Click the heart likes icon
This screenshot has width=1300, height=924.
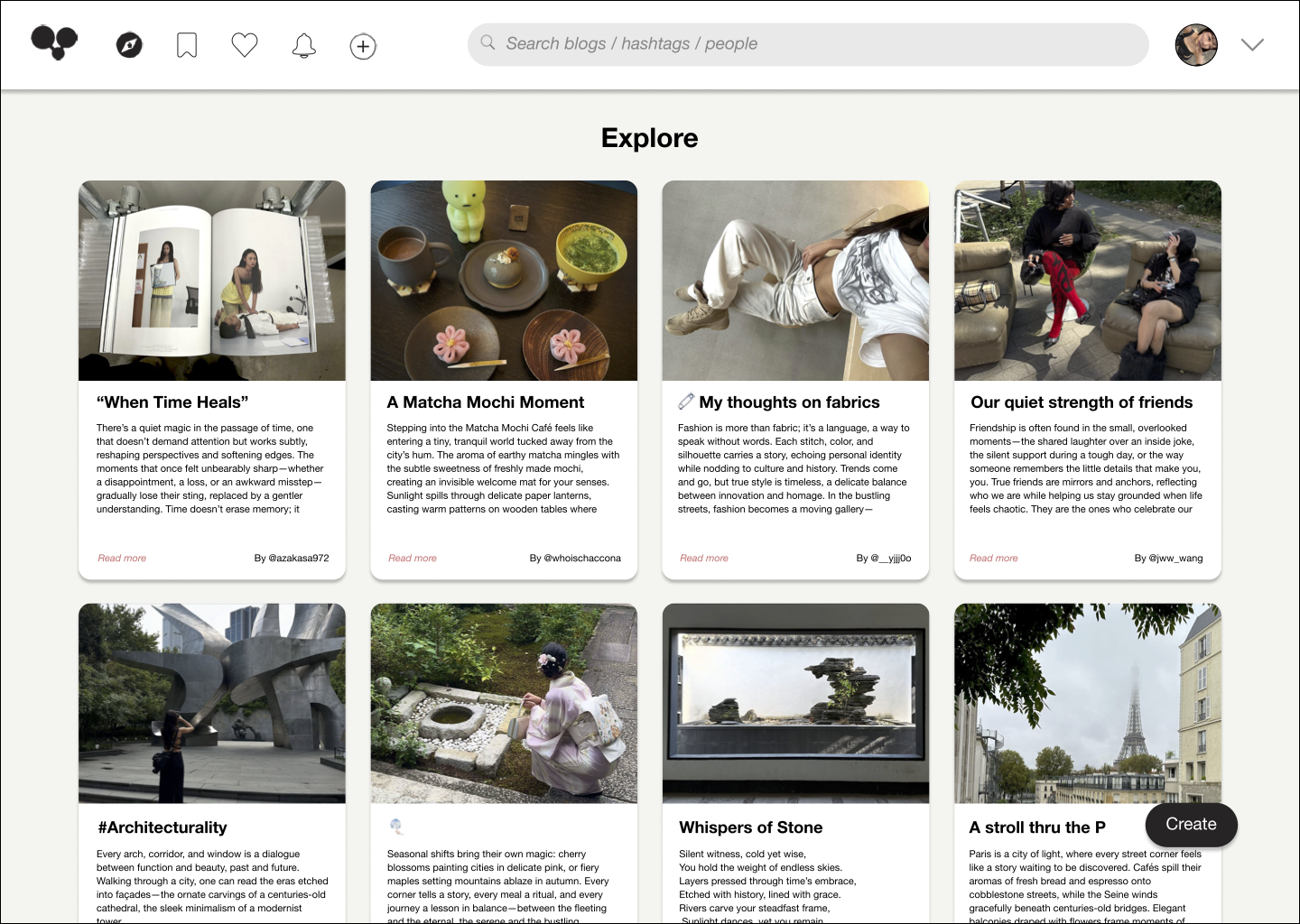[245, 45]
